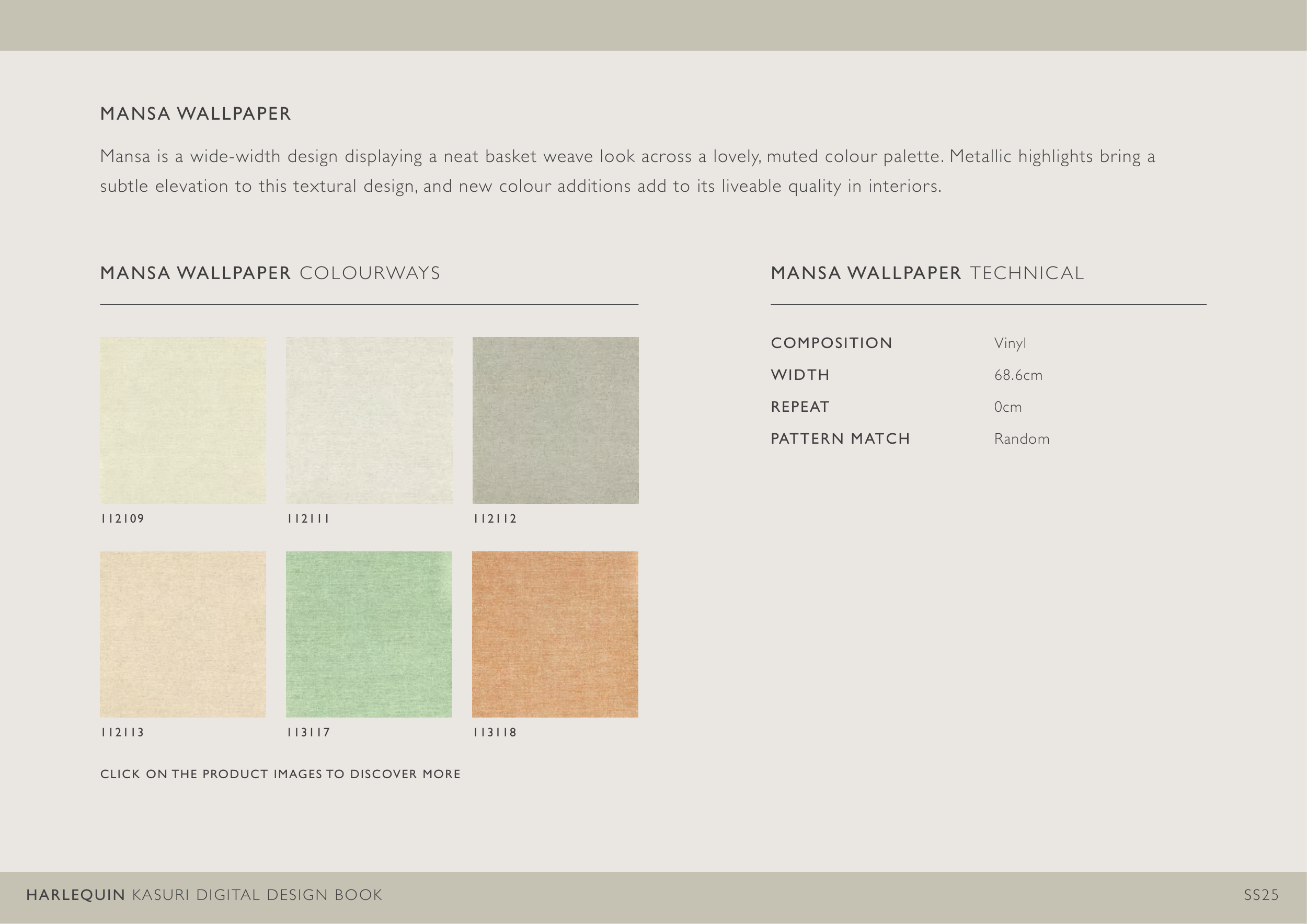This screenshot has width=1307, height=924.
Task: Open the off-white swatch 112111
Action: (369, 420)
